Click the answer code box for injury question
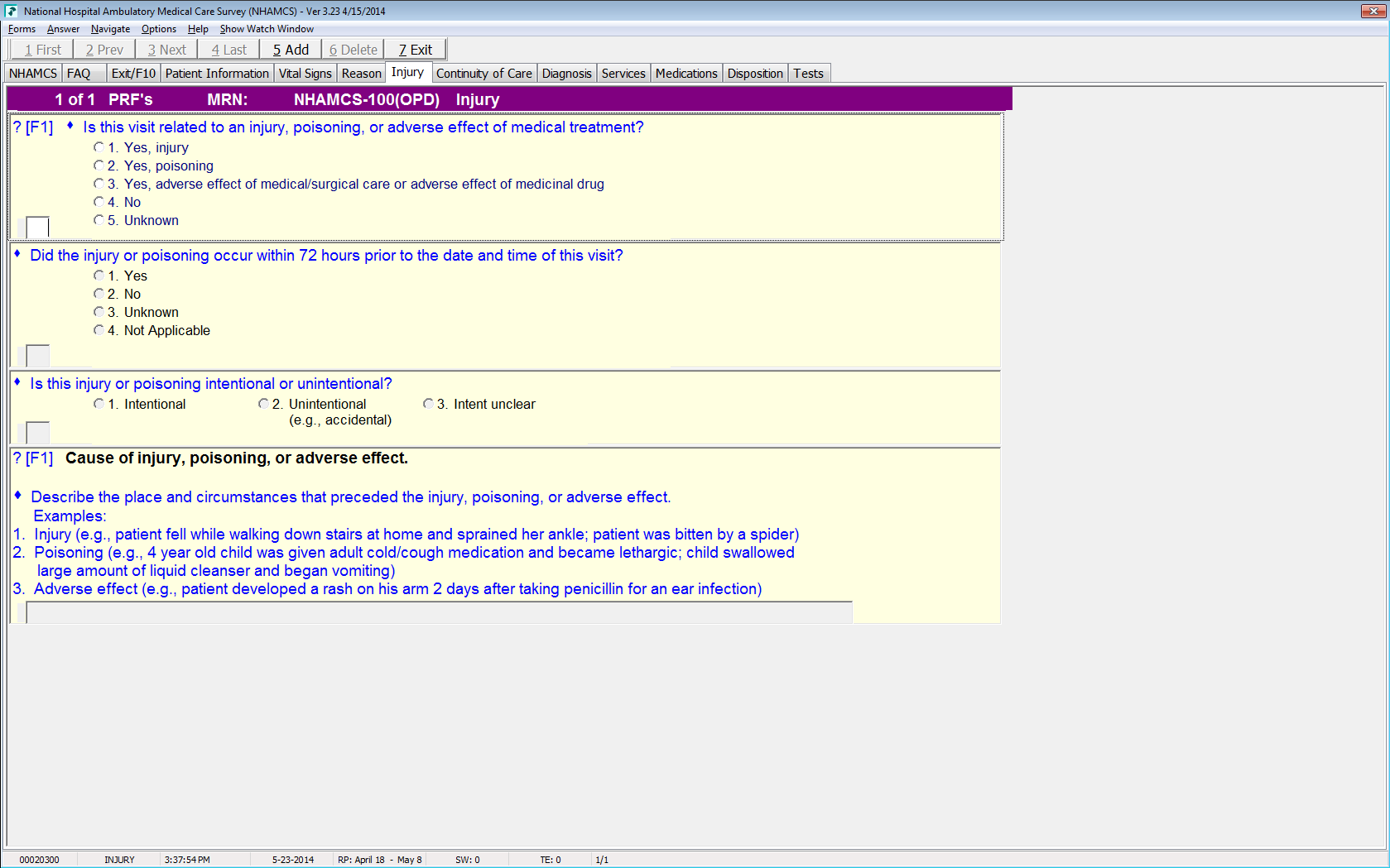This screenshot has height=868, width=1390. (38, 227)
